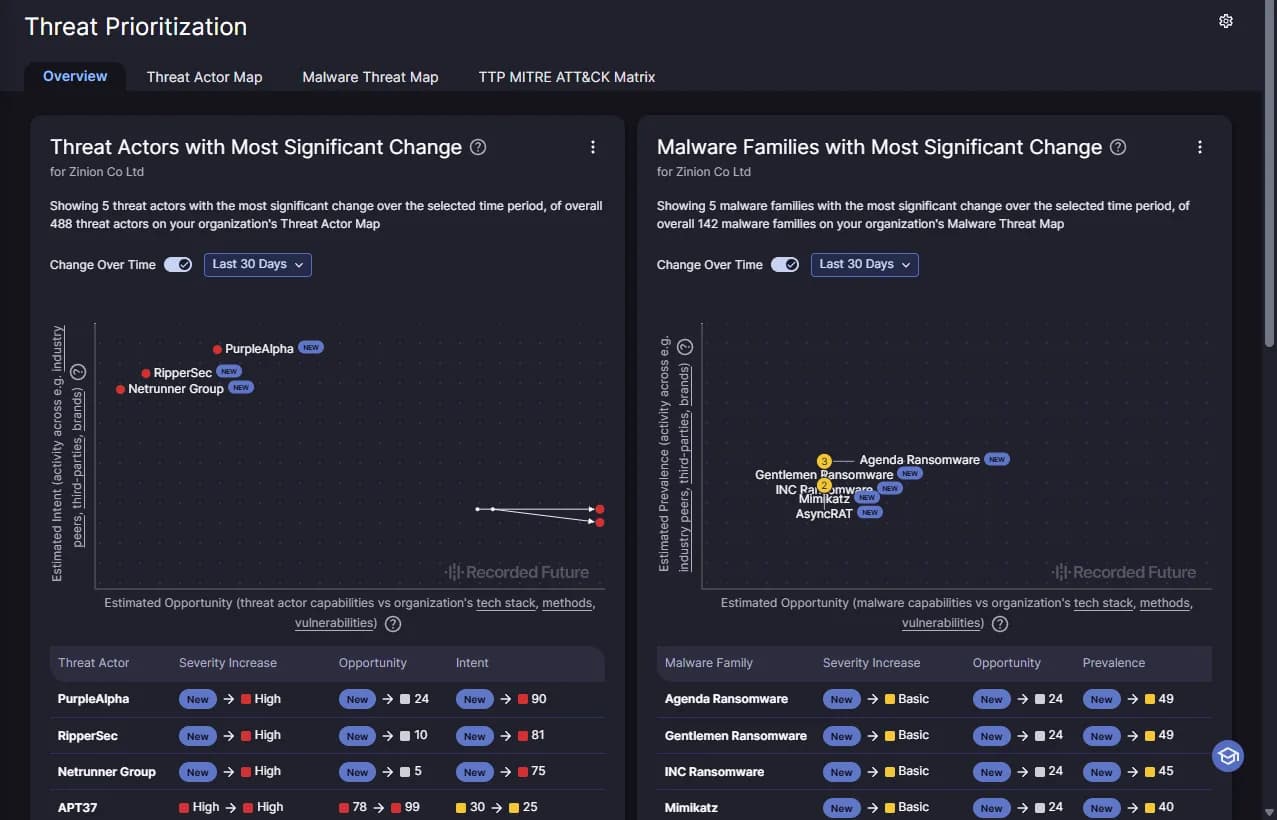Open help for Threat Actors with Most Significant Change
1277x820 pixels.
coord(478,147)
